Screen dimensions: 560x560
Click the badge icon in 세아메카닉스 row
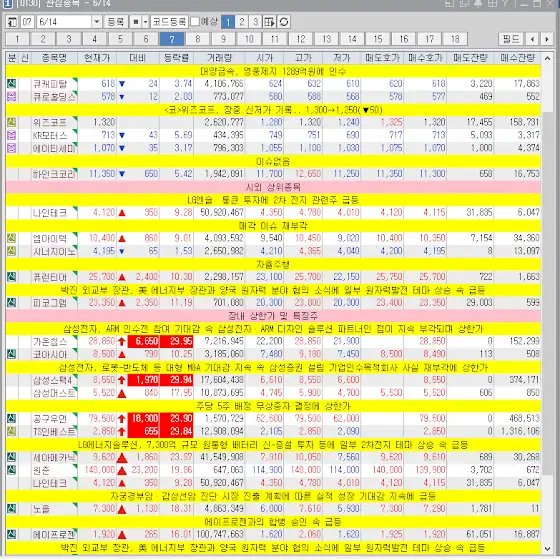(11, 457)
